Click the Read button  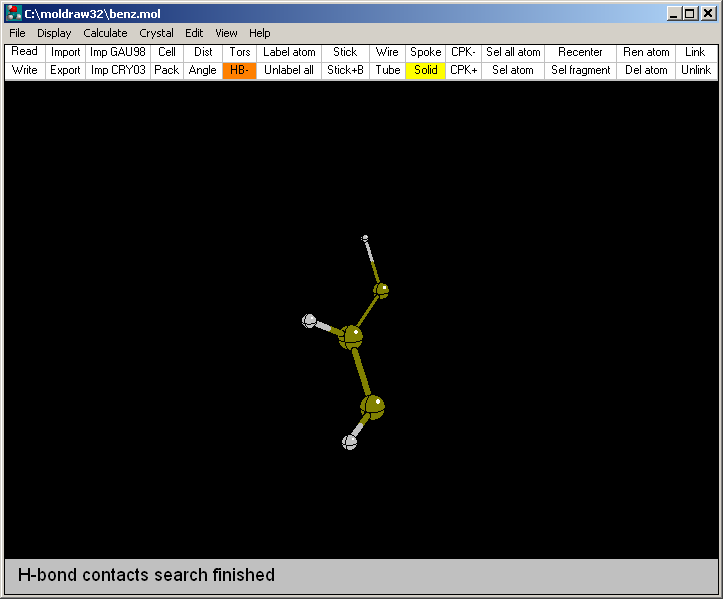click(24, 52)
